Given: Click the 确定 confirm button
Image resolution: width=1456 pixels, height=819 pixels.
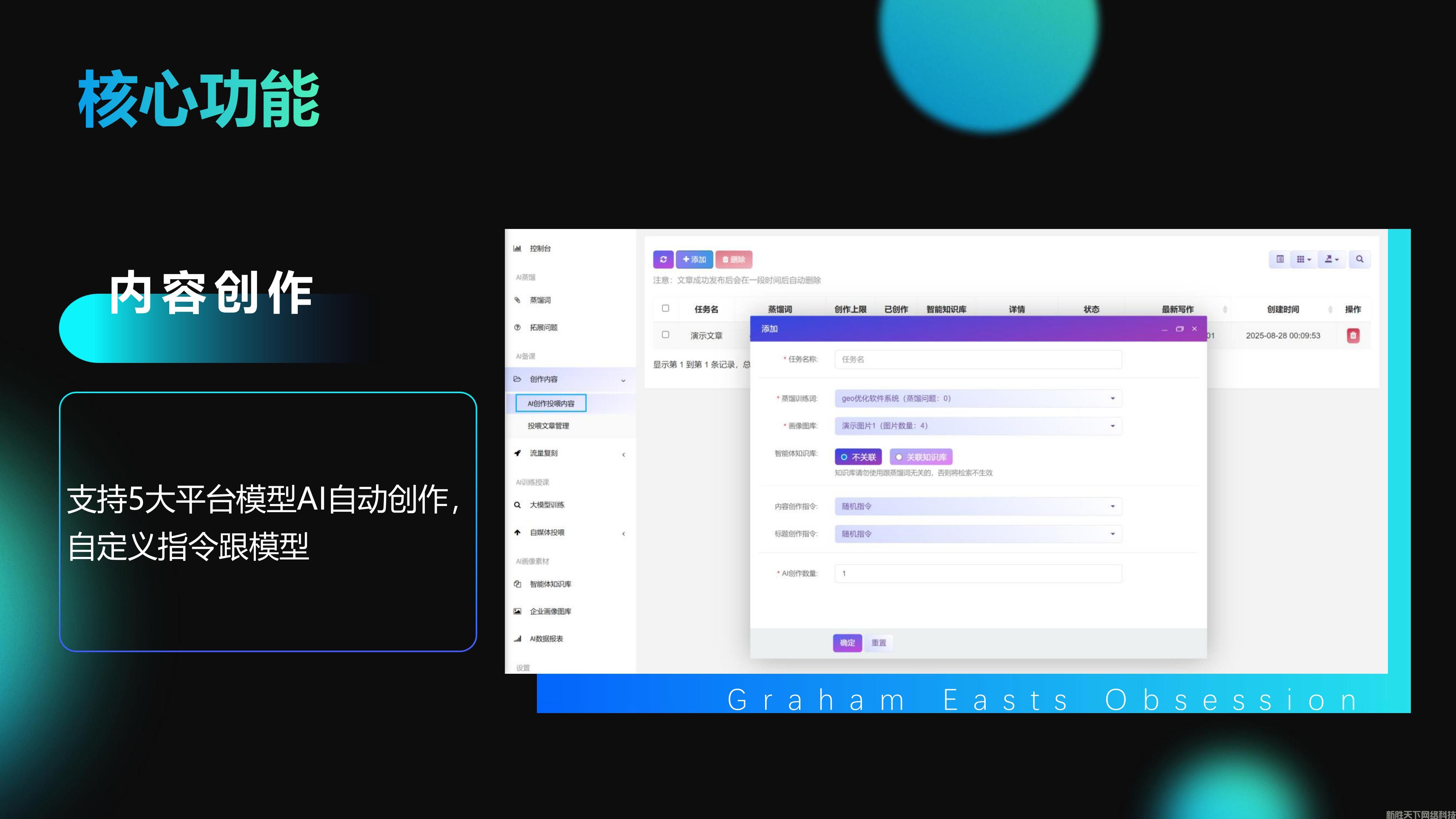Looking at the screenshot, I should [847, 643].
